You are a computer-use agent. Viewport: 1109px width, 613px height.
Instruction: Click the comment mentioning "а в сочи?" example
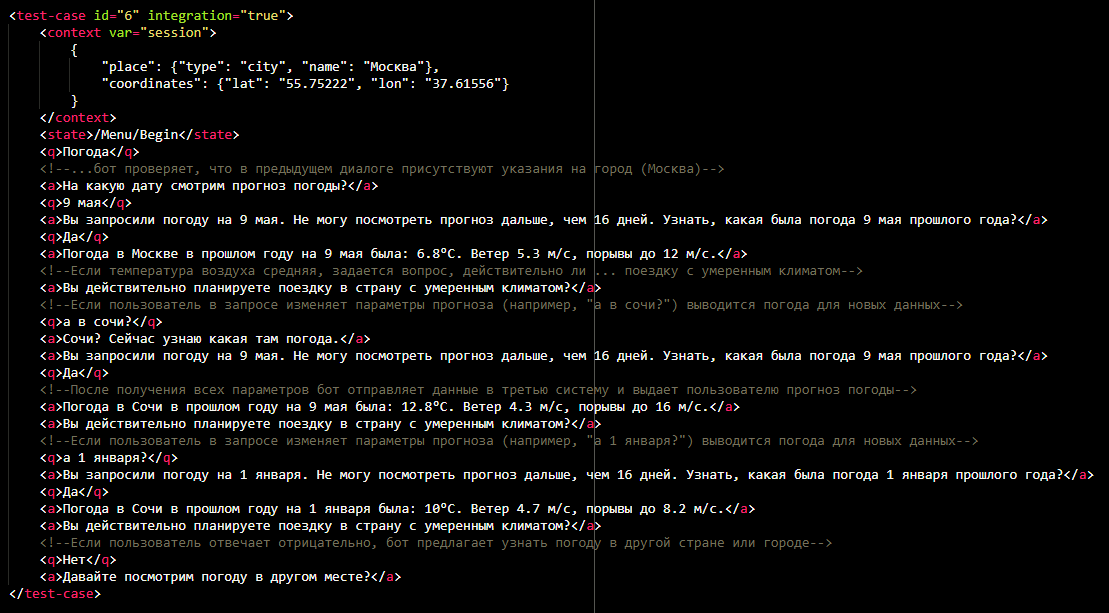click(501, 305)
